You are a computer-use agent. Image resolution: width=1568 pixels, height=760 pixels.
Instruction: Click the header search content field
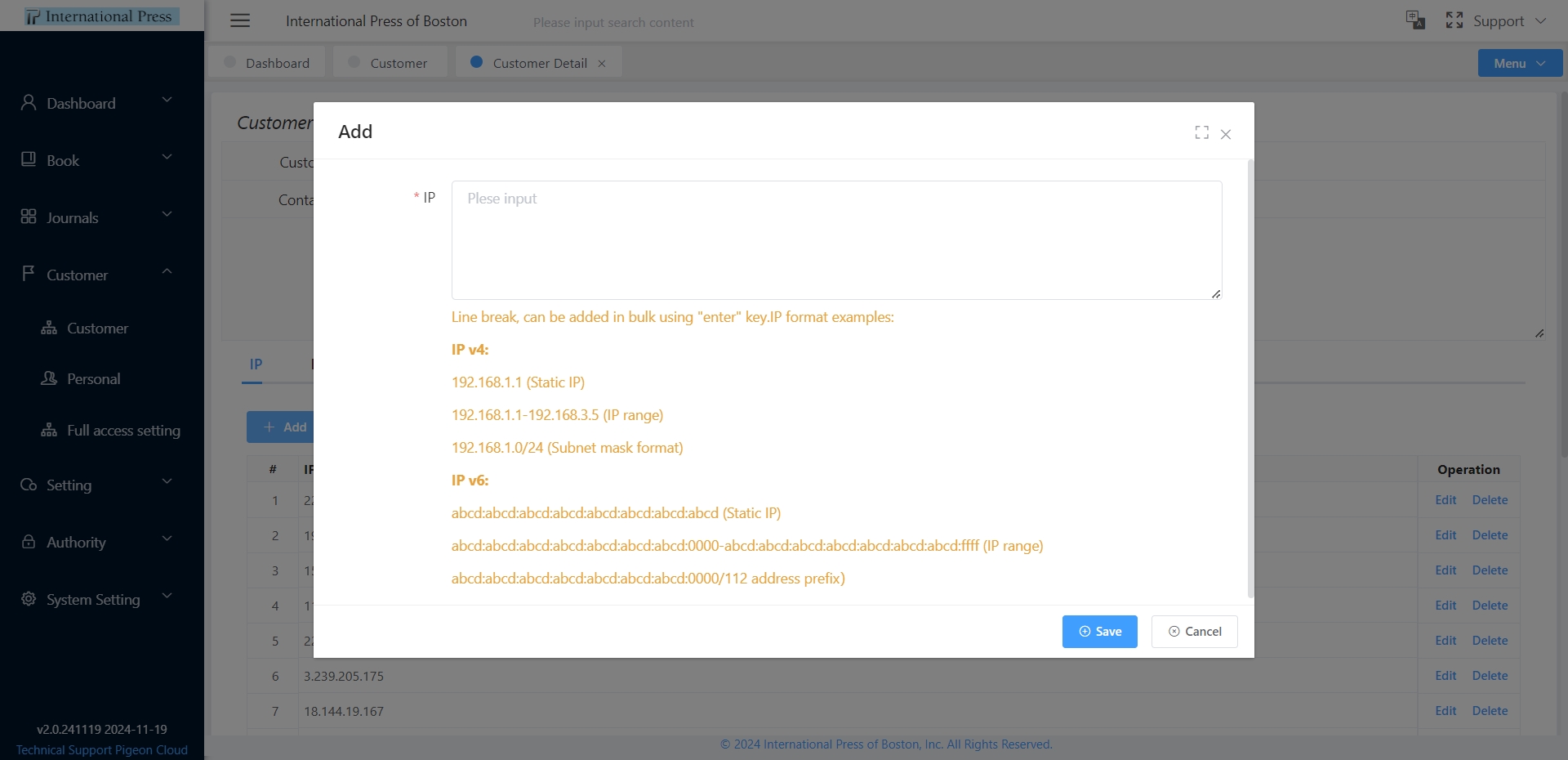tap(613, 23)
